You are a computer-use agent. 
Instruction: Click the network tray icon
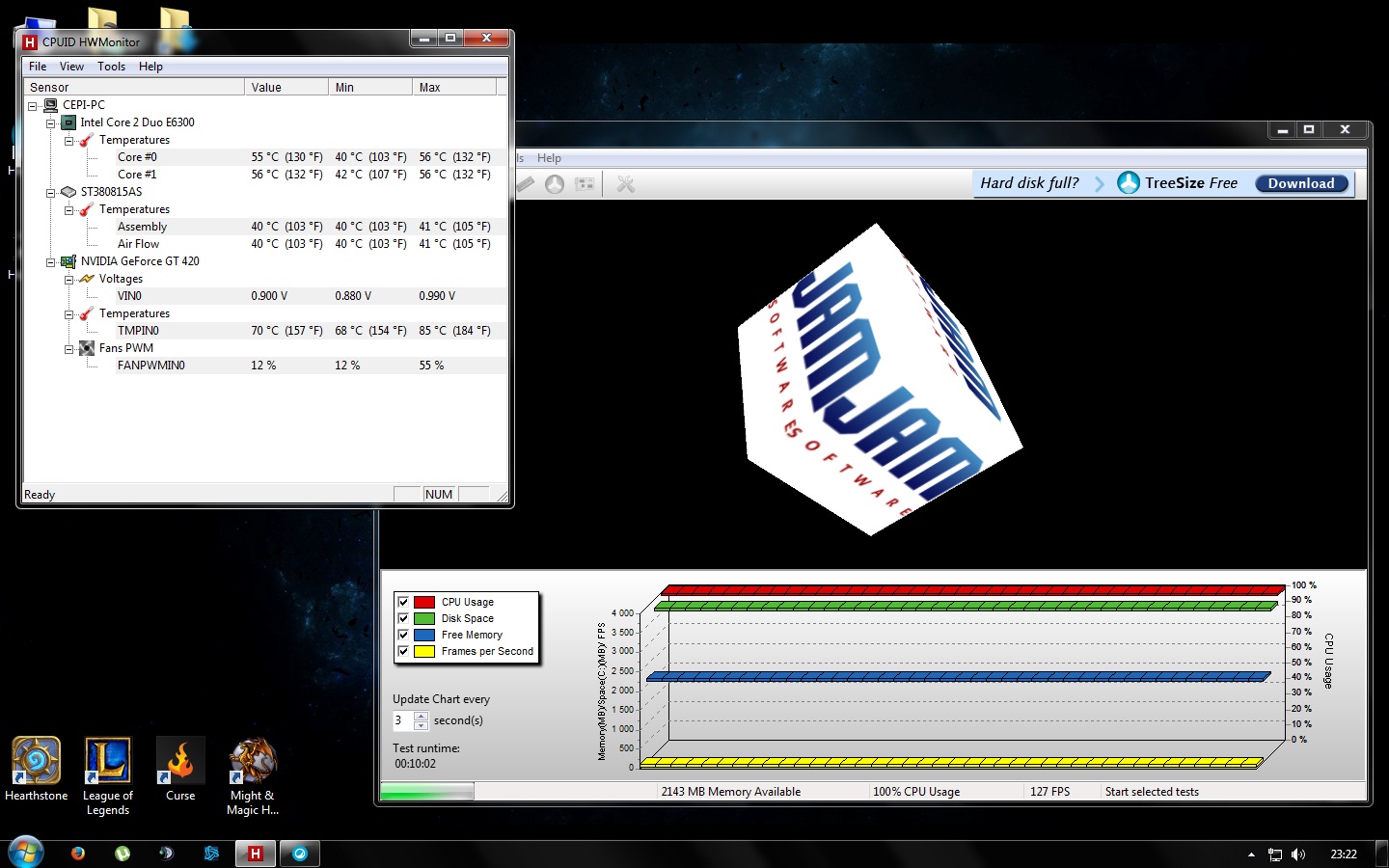click(x=1275, y=854)
